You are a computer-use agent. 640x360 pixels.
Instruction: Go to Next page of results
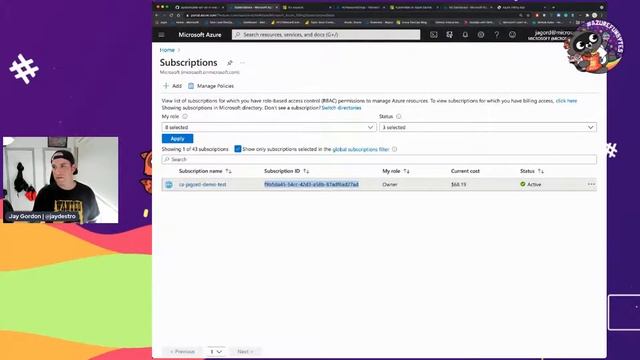pos(245,351)
